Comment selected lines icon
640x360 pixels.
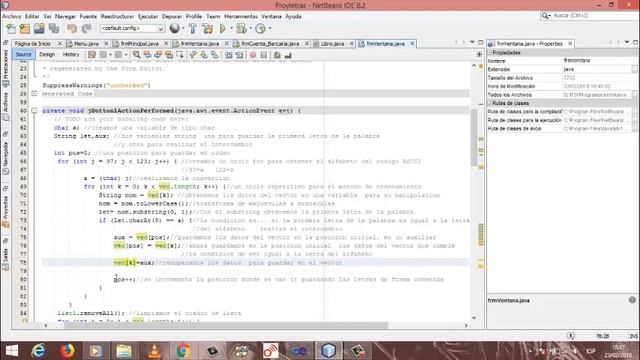(278, 55)
